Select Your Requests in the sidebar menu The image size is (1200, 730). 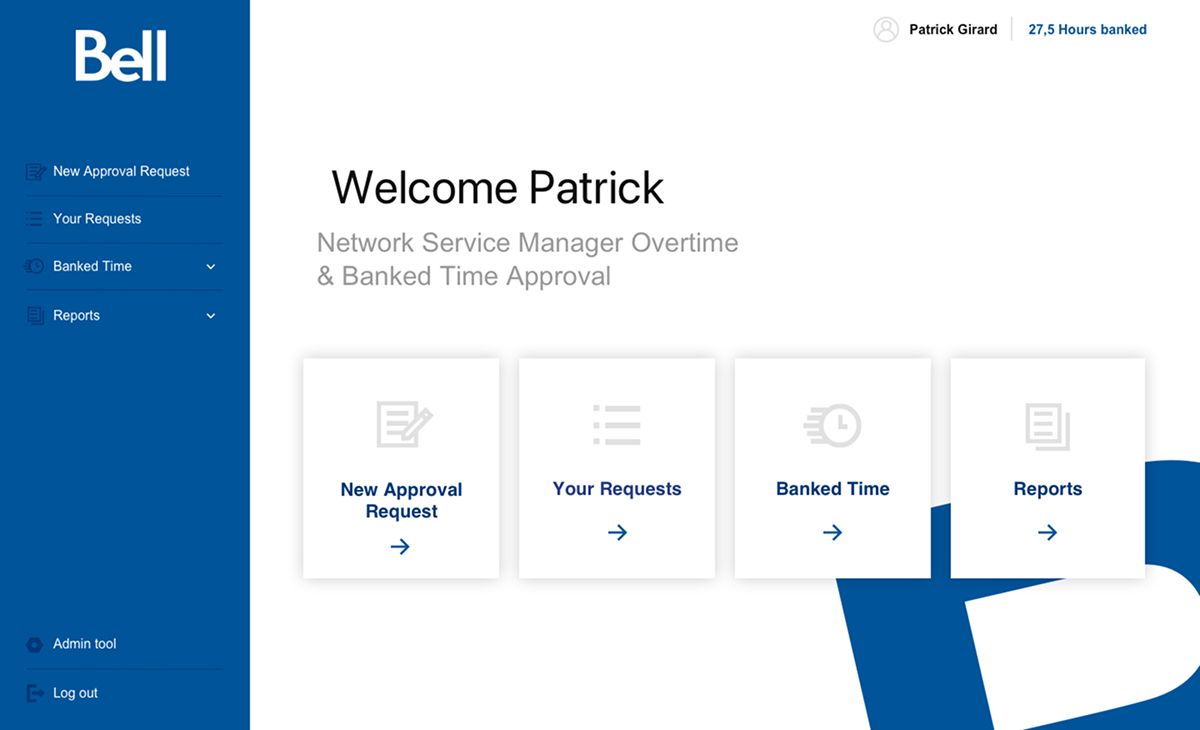[x=97, y=219]
